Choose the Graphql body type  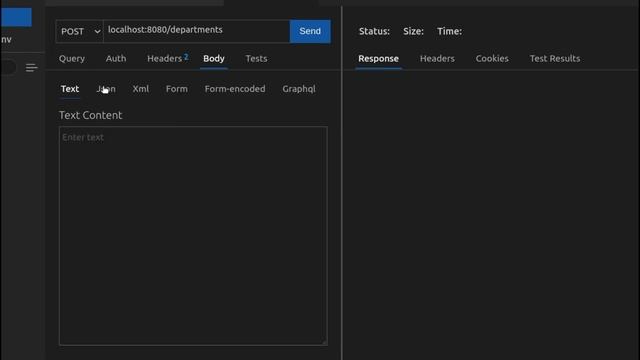tap(299, 89)
